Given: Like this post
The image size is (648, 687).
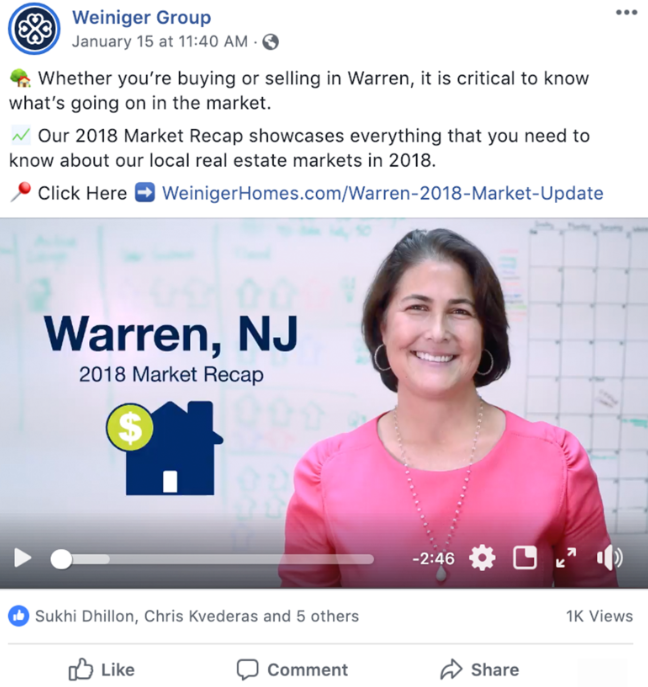Looking at the screenshot, I should pyautogui.click(x=102, y=669).
